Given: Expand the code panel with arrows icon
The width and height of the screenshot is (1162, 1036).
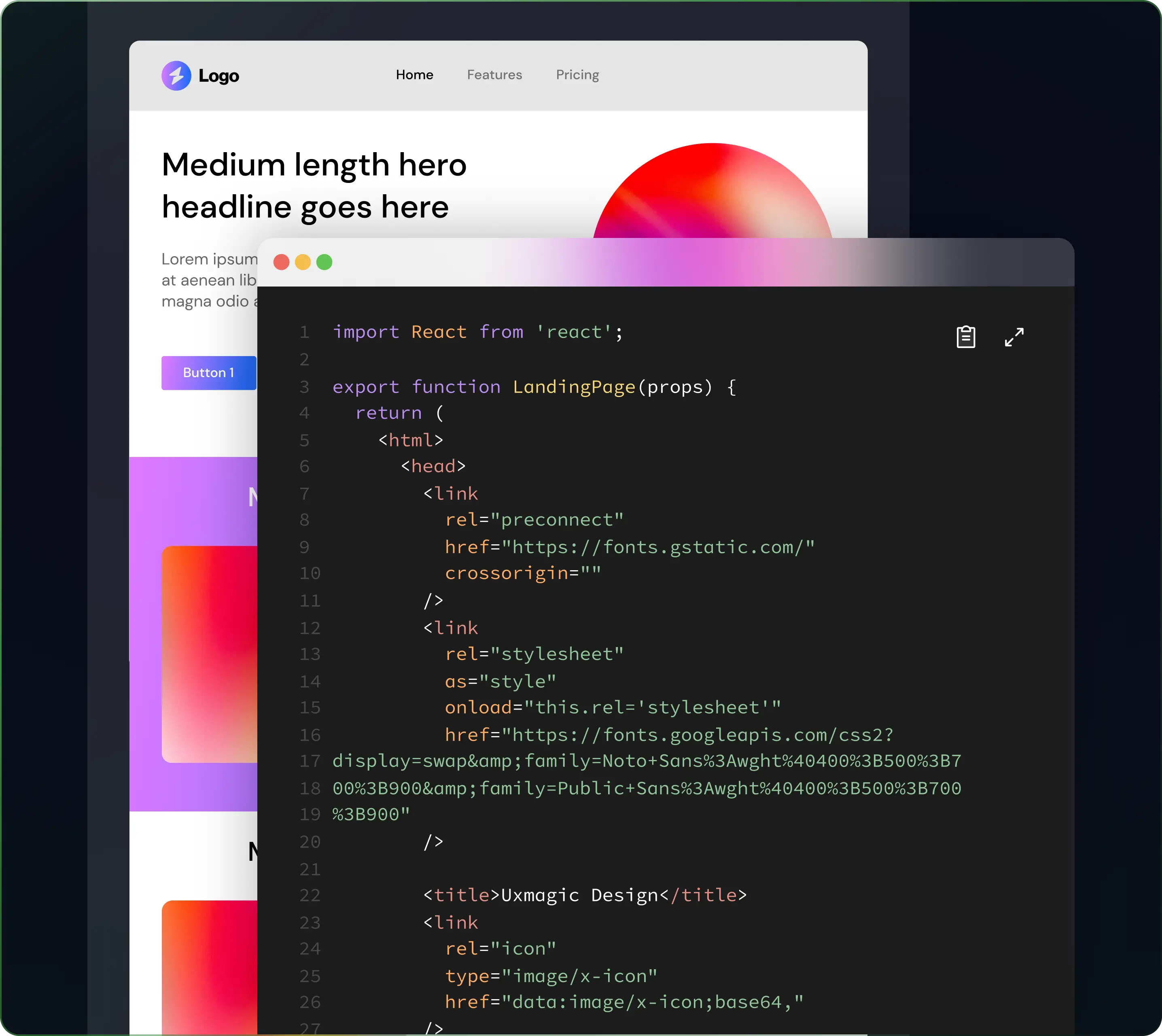Looking at the screenshot, I should click(x=1014, y=337).
